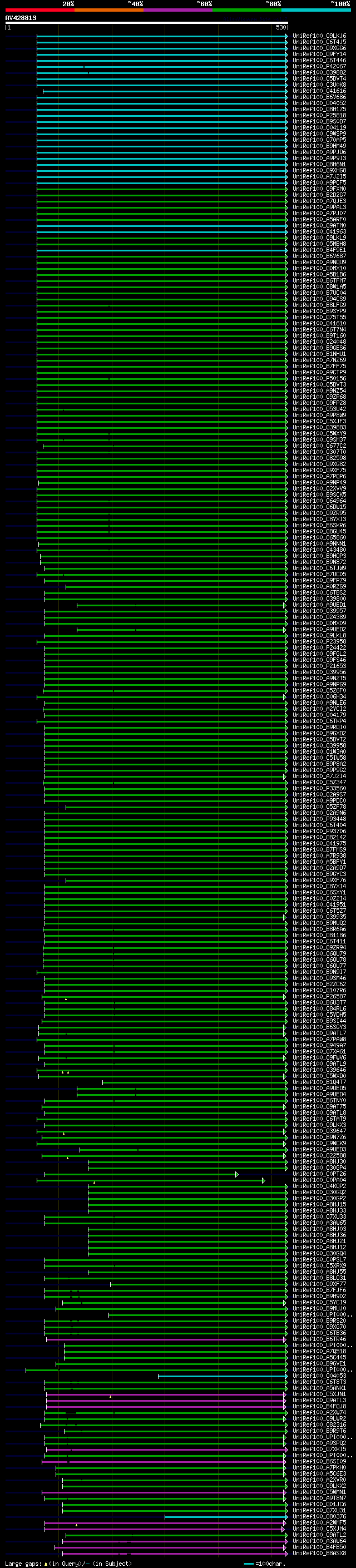Select hit label UniRef100_O41616
This screenshot has width=356, height=1568.
click(x=319, y=91)
